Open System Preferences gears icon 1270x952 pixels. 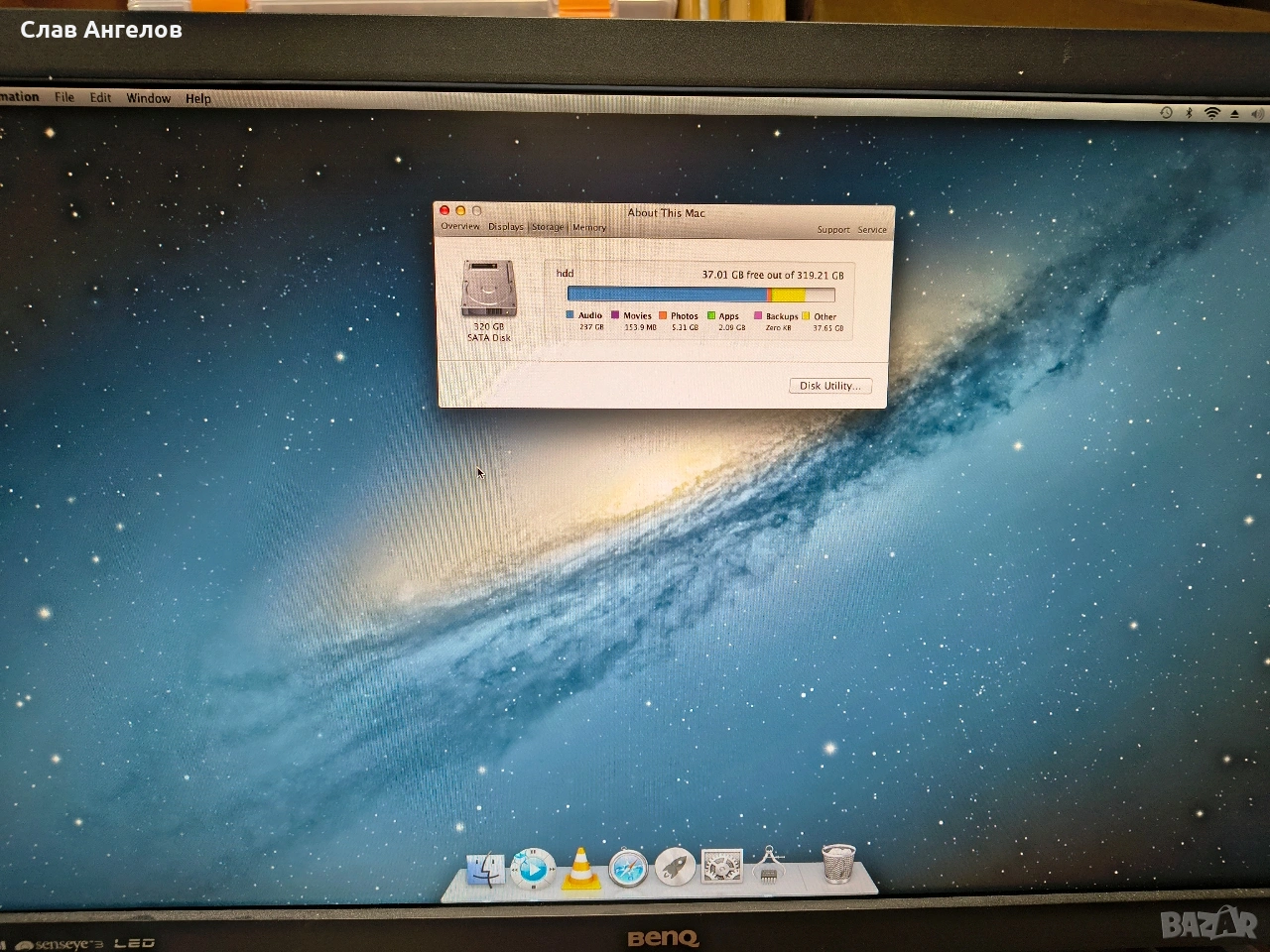tap(721, 867)
